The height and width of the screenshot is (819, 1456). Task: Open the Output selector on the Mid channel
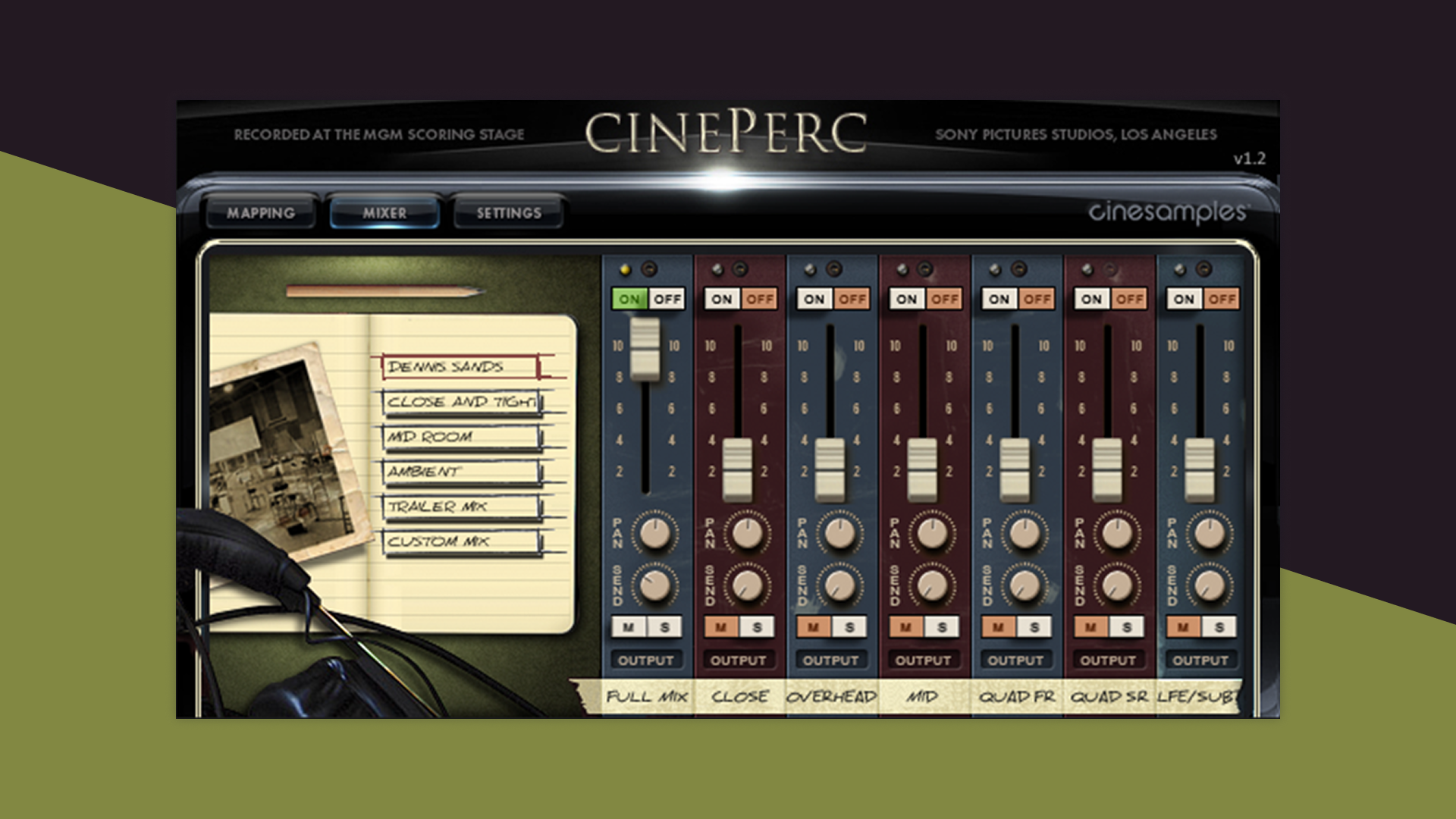[x=925, y=660]
